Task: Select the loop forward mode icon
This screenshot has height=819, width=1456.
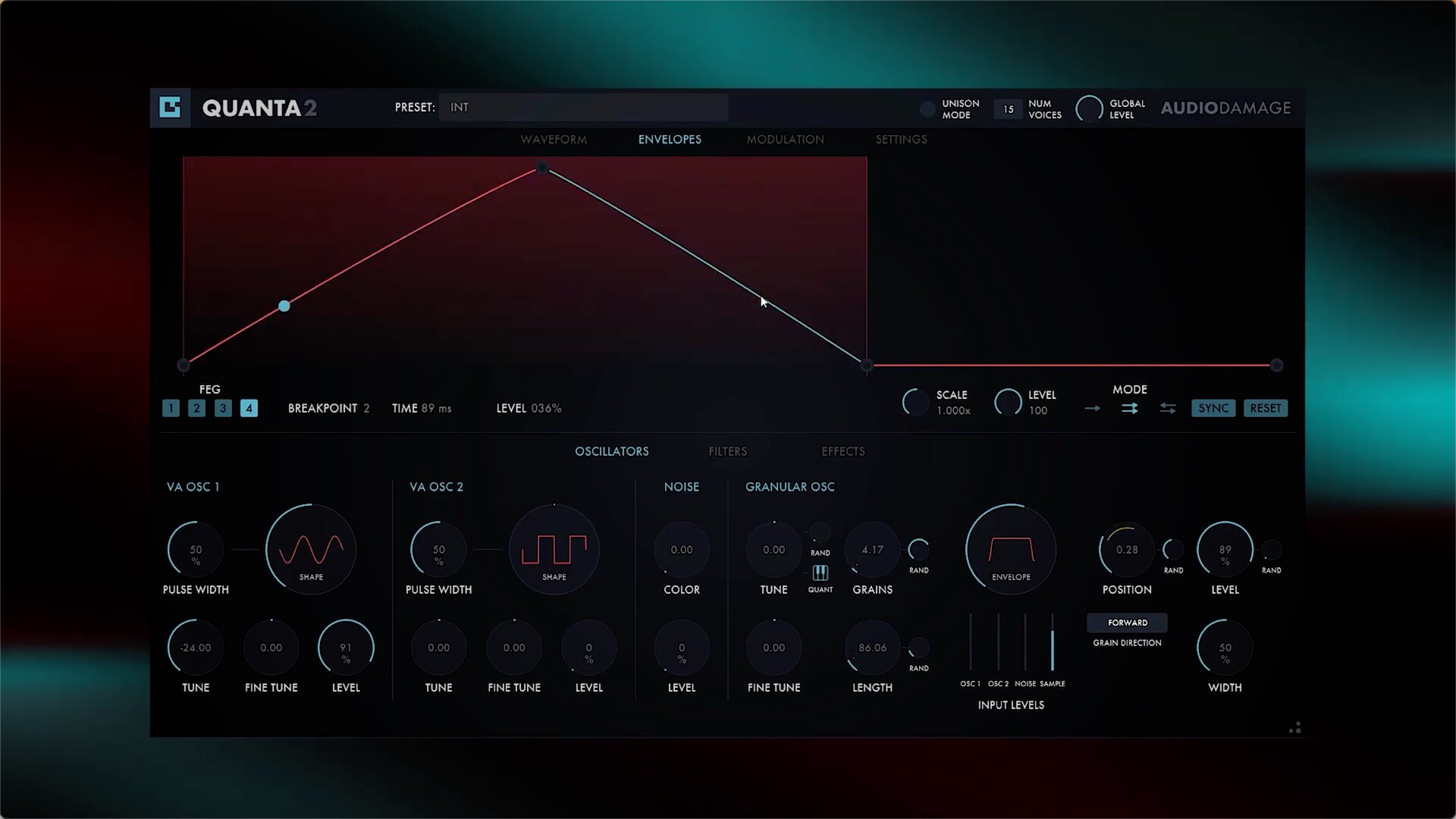Action: 1130,408
